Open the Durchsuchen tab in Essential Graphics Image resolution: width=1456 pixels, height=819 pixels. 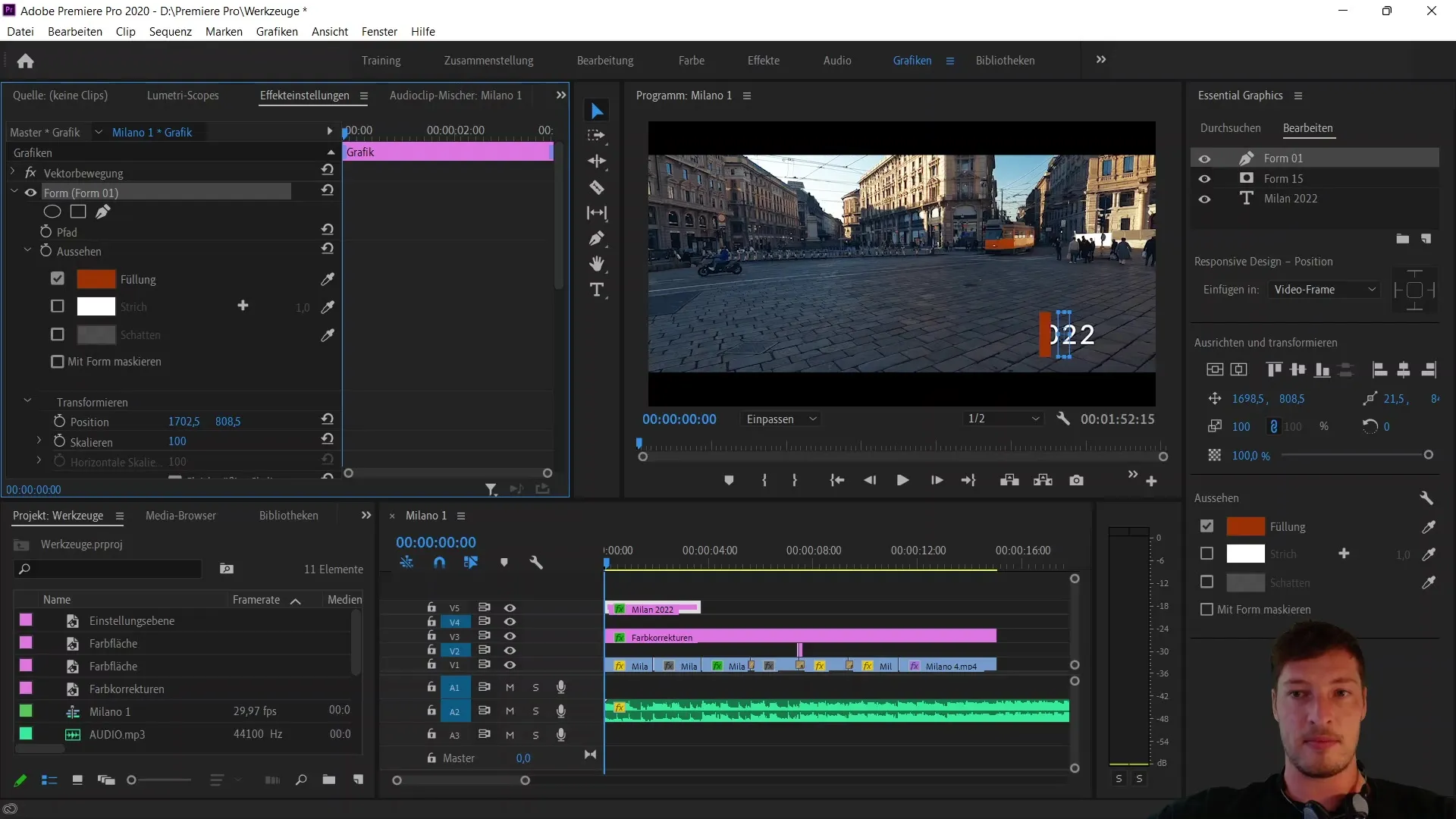tap(1230, 128)
